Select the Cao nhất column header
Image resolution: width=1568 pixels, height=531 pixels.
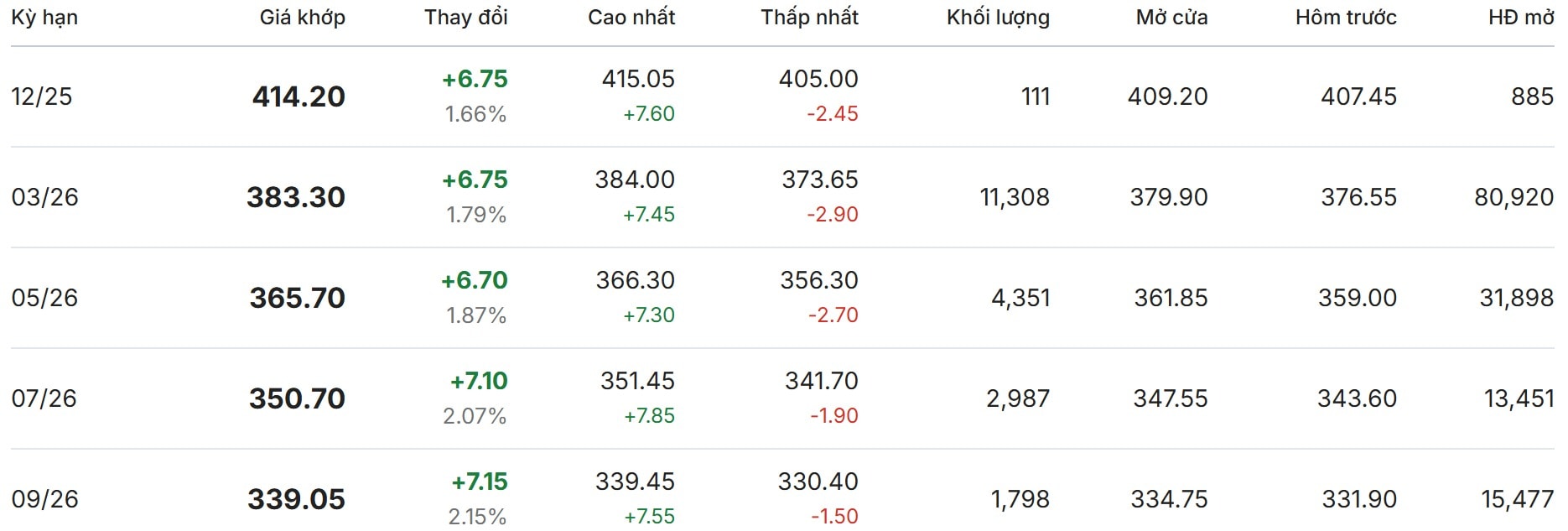pos(631,17)
